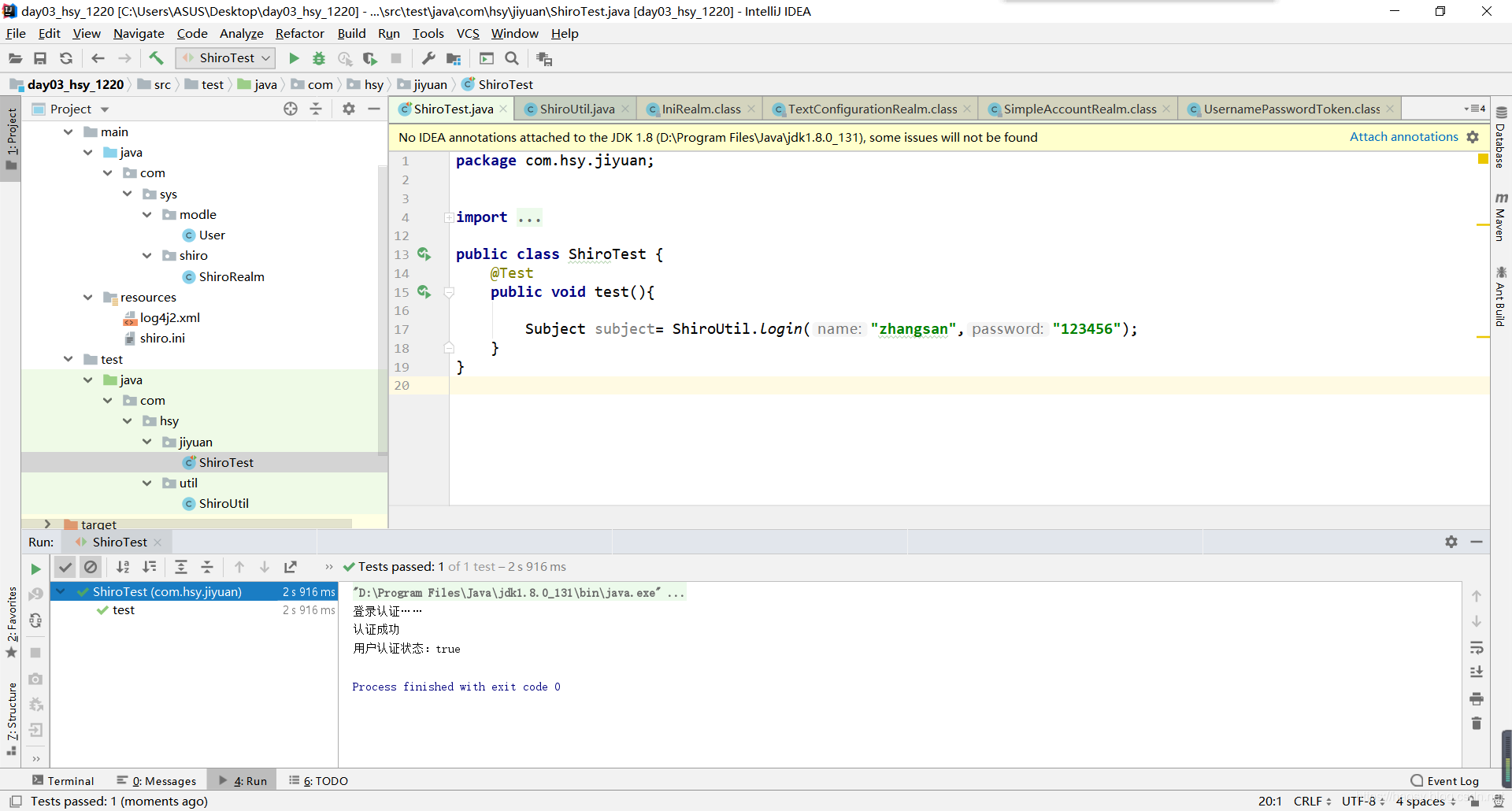Print console output icon
This screenshot has height=811, width=1512.
[1477, 698]
